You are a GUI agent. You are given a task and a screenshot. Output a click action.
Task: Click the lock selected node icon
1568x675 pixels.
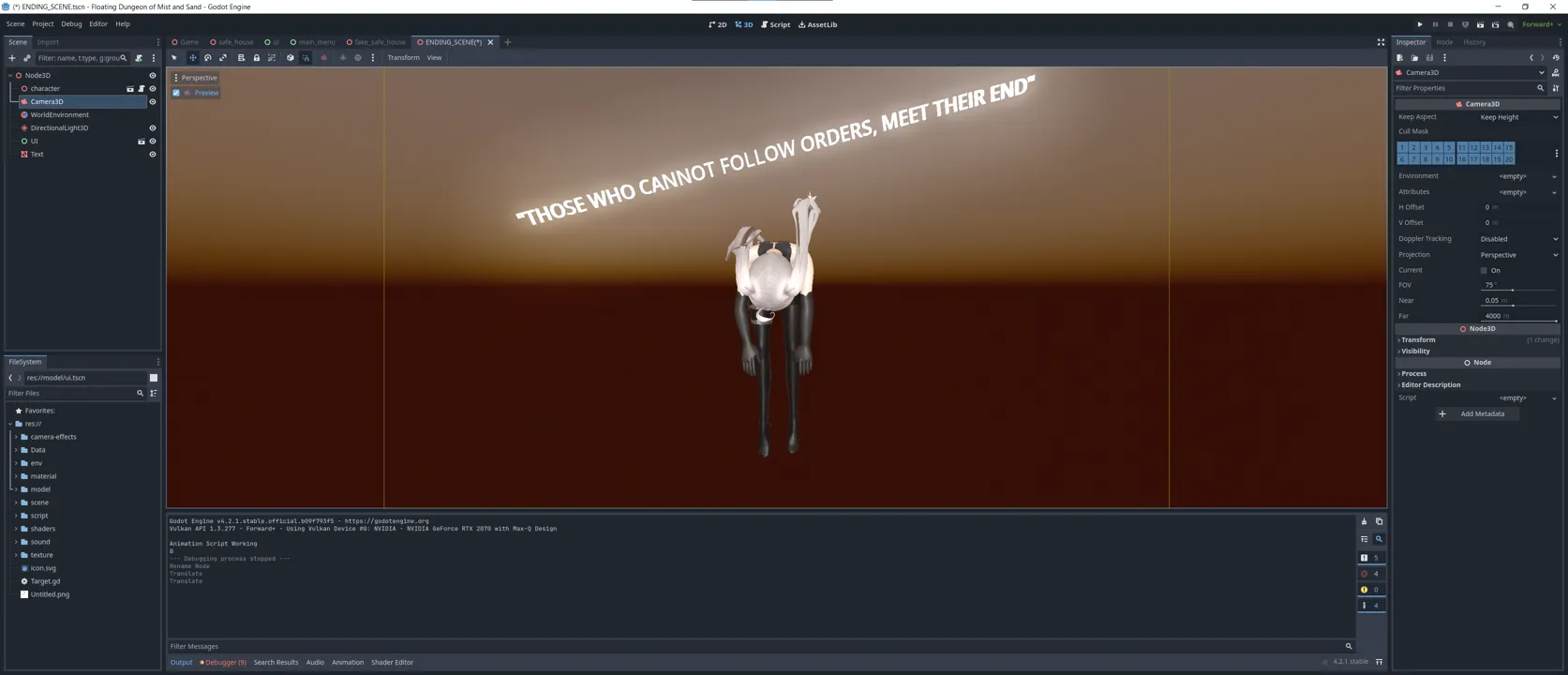click(x=256, y=58)
